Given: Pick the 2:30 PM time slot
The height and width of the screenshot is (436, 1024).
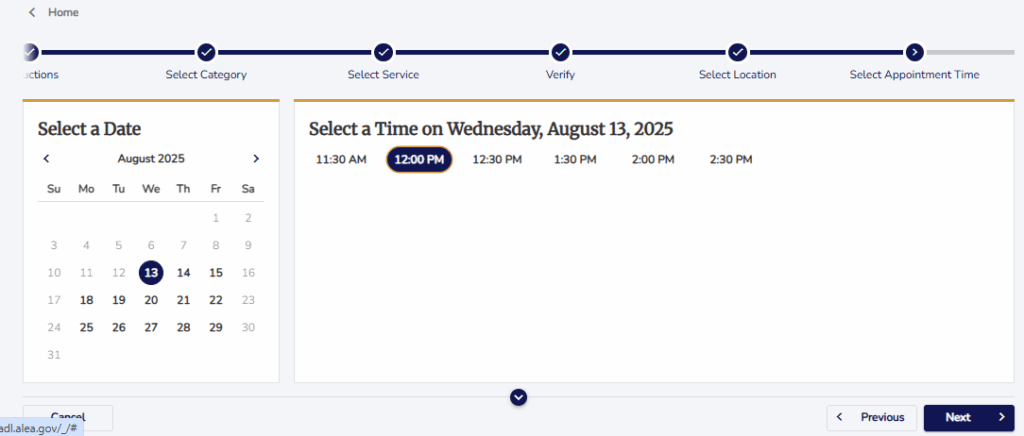Looking at the screenshot, I should [731, 159].
